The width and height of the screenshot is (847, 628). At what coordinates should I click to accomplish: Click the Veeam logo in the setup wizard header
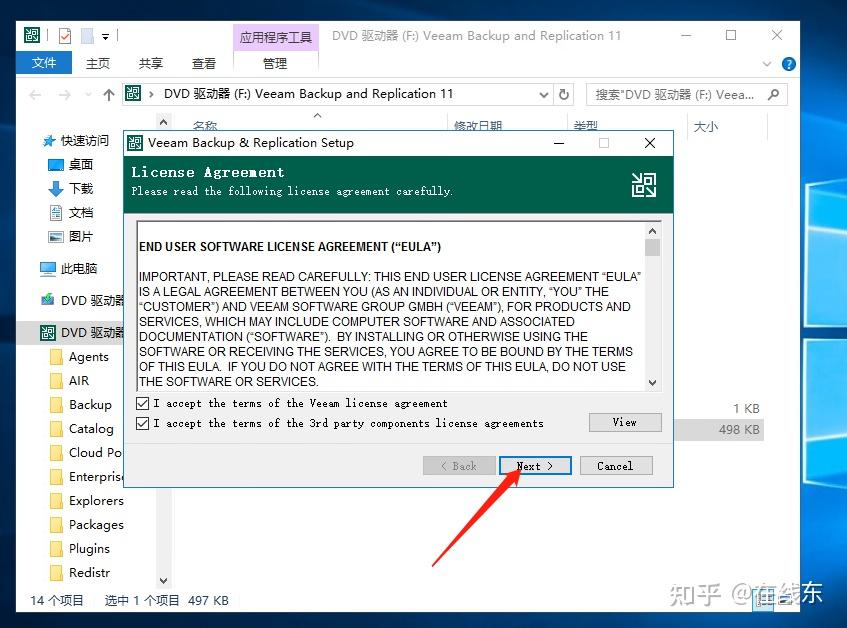(643, 184)
